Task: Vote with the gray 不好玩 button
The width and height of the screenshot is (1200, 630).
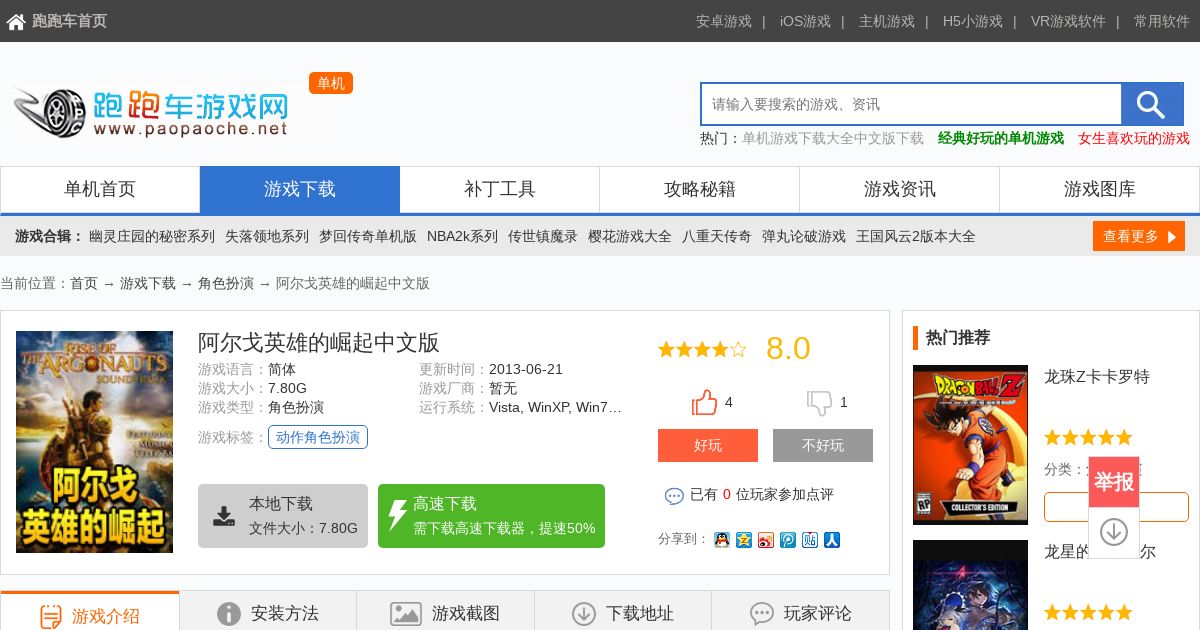Action: pos(823,445)
